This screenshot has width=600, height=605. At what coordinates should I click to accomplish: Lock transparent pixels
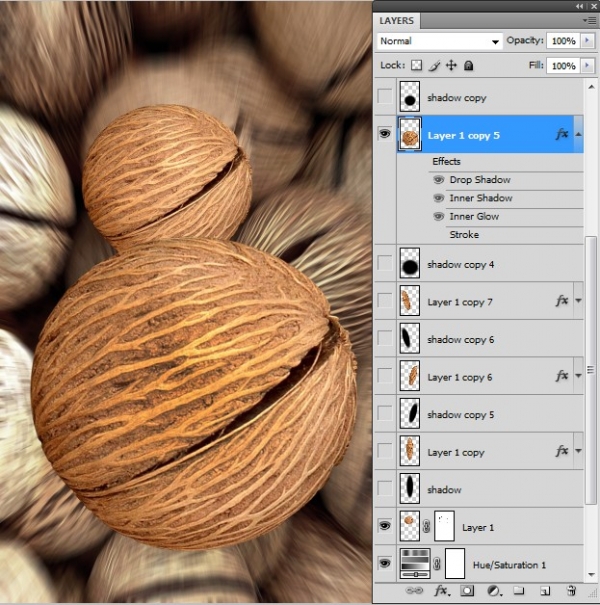416,65
